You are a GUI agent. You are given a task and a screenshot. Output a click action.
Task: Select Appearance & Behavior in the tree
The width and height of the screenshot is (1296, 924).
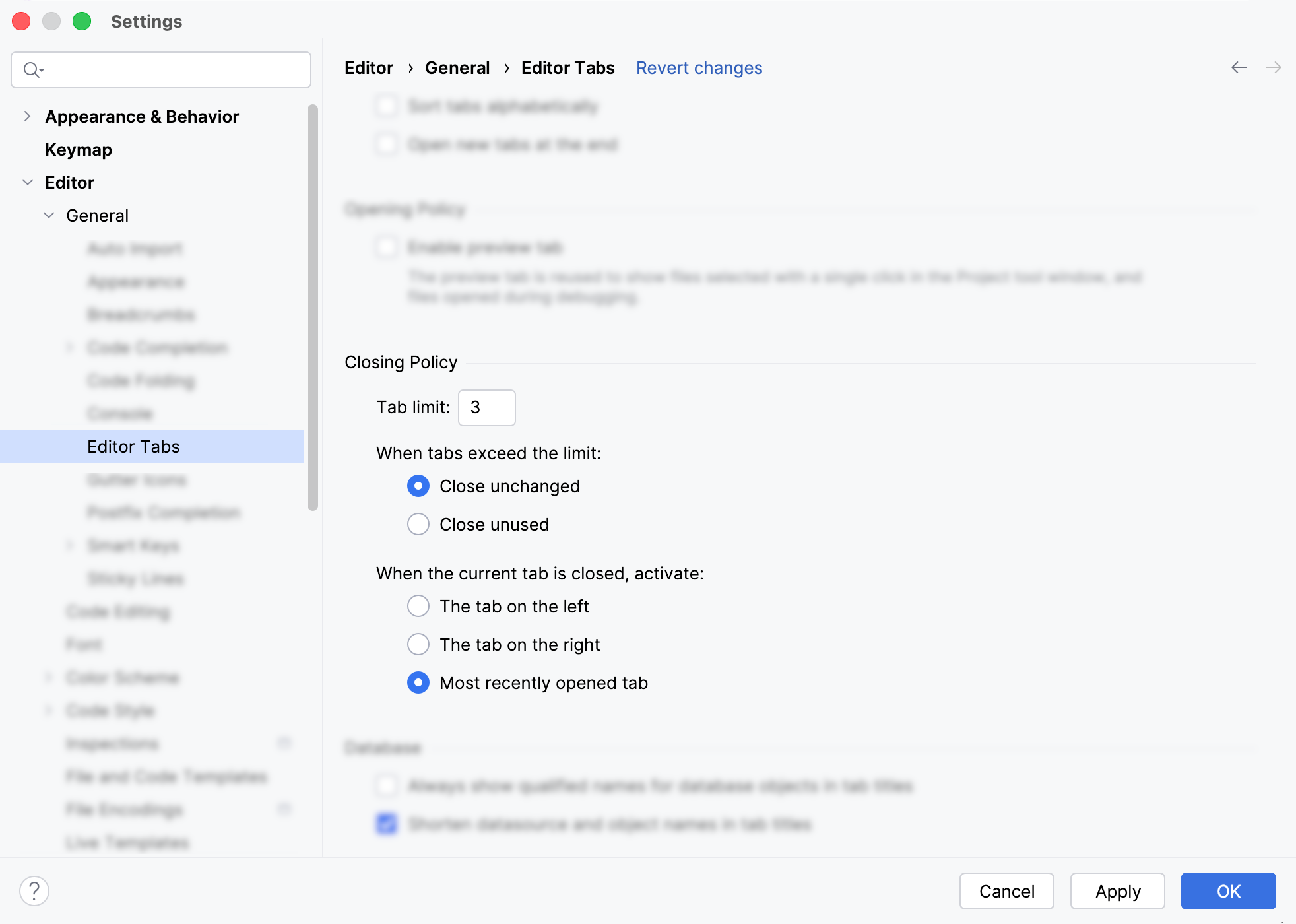tap(142, 117)
